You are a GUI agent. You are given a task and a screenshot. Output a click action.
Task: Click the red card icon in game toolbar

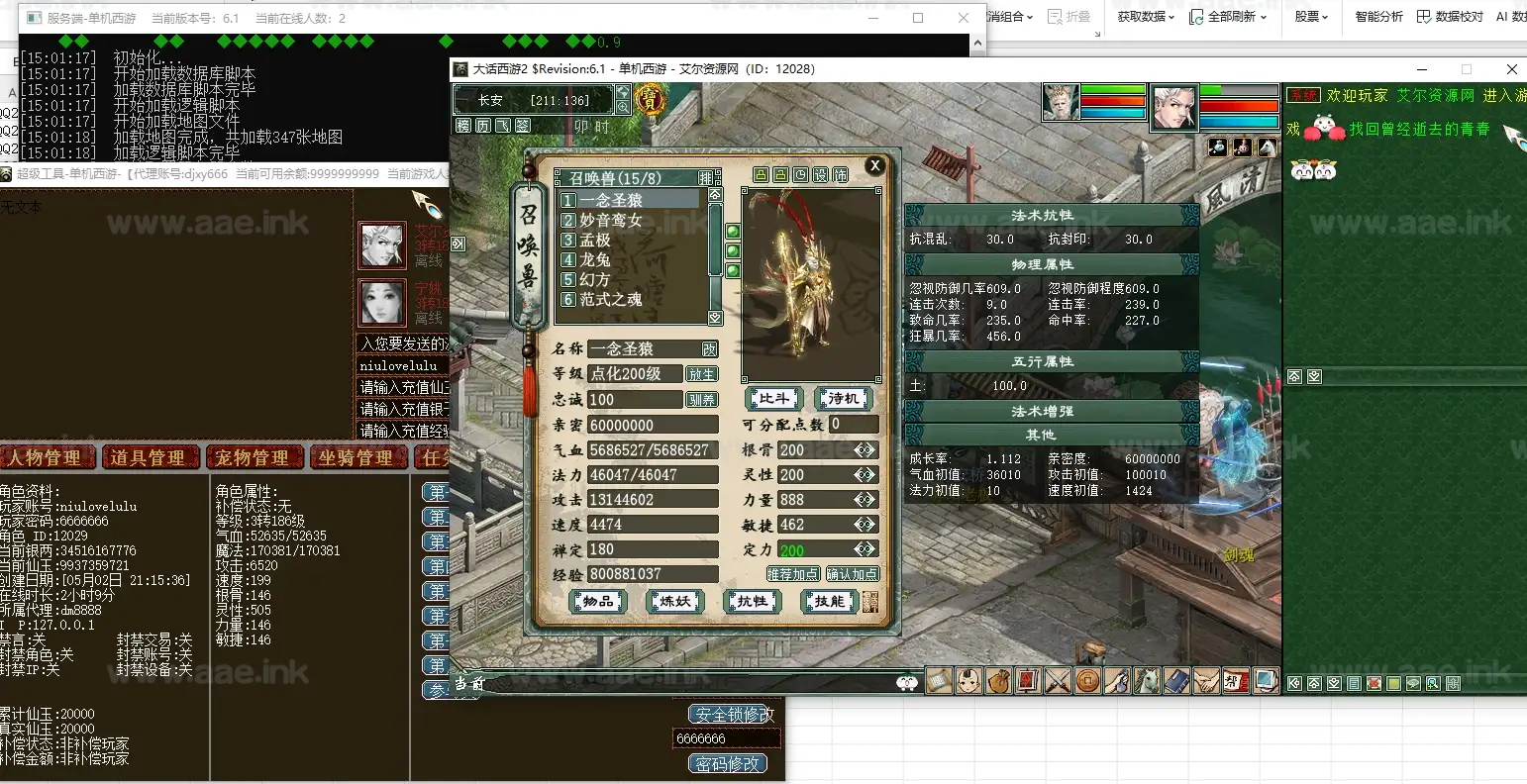(1028, 680)
